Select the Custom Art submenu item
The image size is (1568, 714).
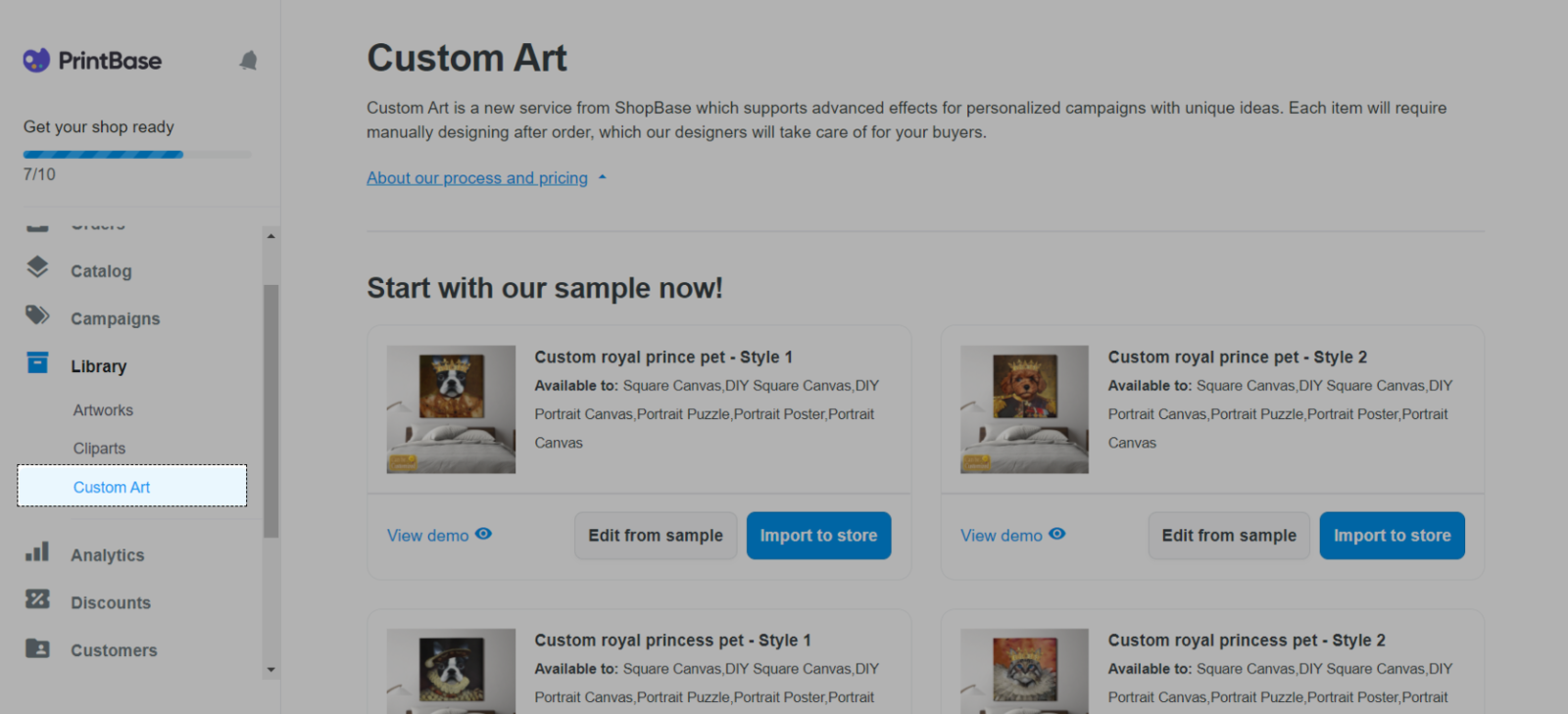click(112, 487)
